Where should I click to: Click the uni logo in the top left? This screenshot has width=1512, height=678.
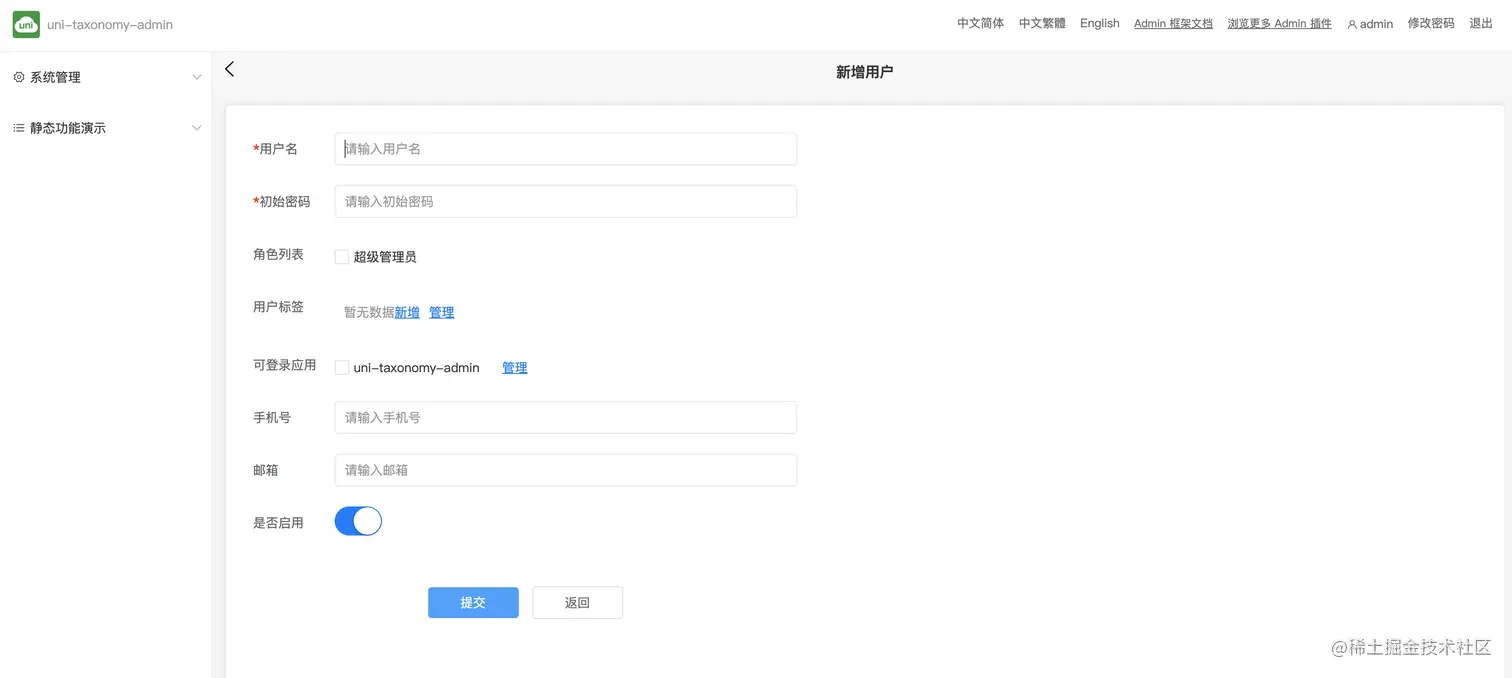26,24
